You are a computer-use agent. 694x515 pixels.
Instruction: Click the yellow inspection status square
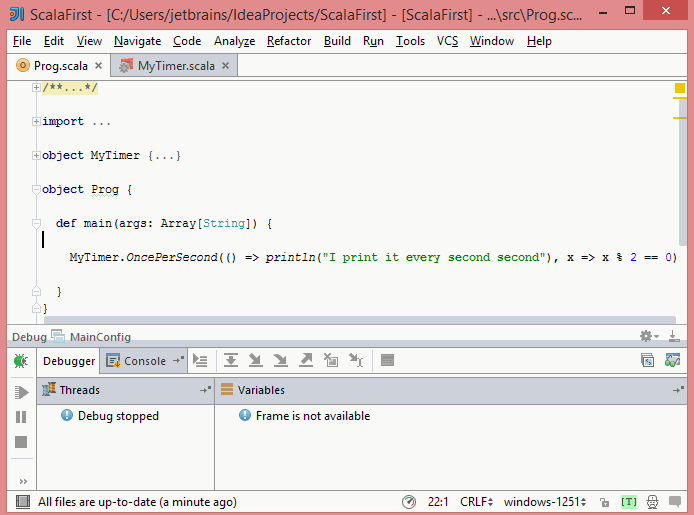(x=679, y=88)
